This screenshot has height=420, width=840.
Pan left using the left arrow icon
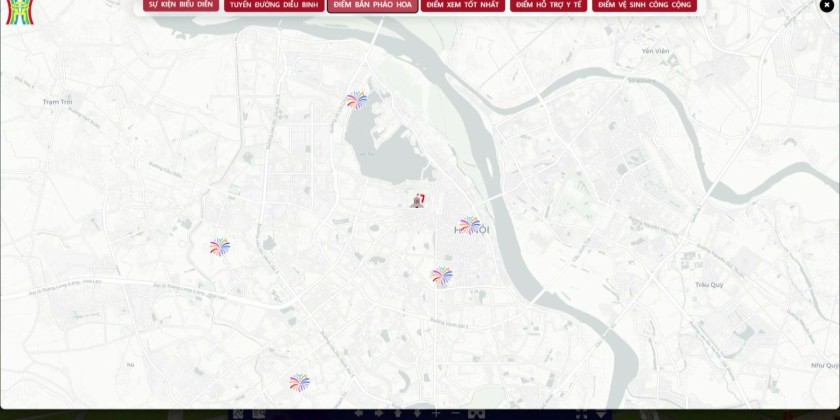click(x=359, y=414)
